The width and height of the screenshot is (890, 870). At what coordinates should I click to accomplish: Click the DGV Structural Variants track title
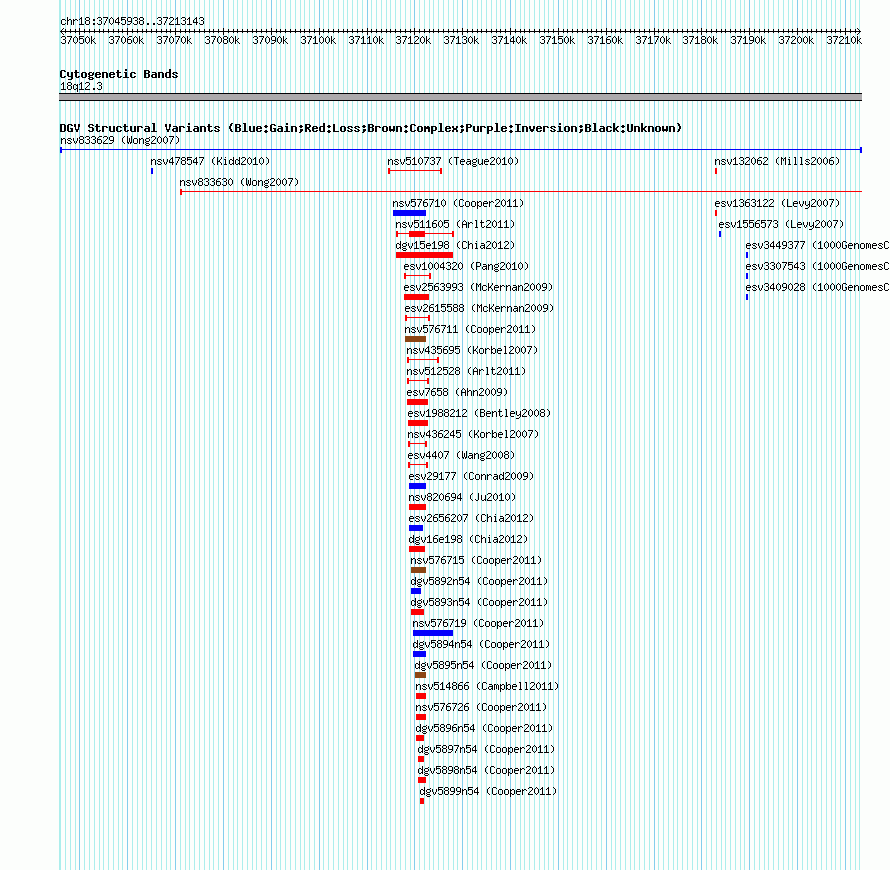pos(371,128)
